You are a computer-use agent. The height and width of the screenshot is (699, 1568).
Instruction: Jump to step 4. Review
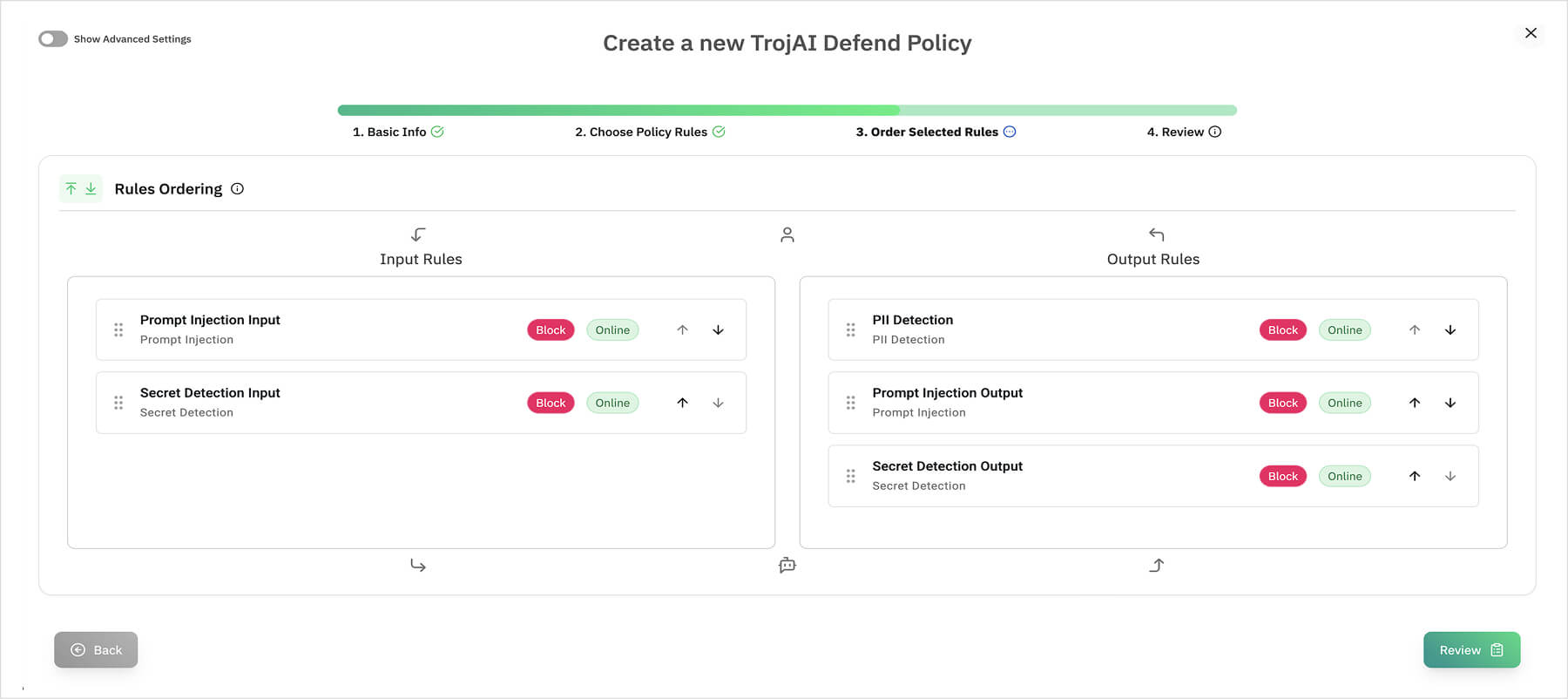[x=1175, y=132]
